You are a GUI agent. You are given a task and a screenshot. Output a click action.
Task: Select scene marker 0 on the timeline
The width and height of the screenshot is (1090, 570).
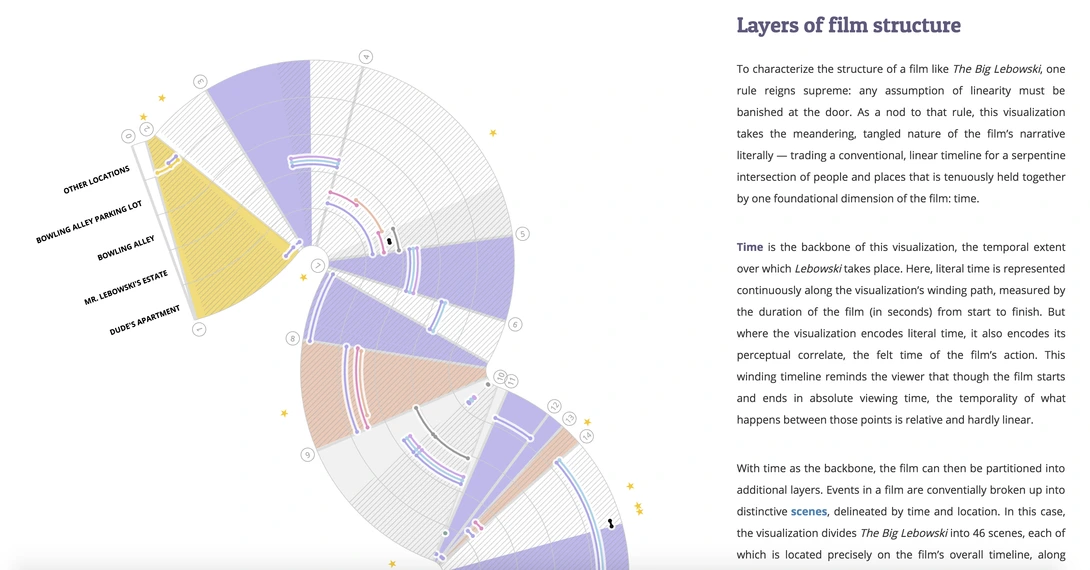(128, 136)
